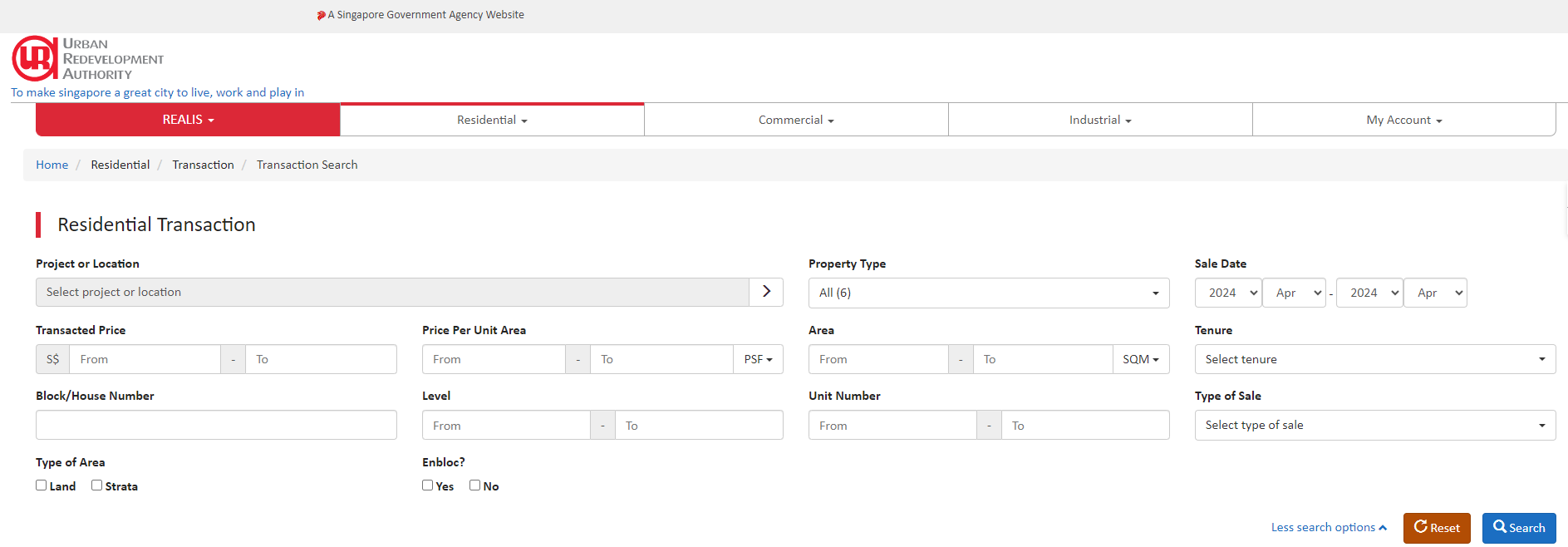Click the Residential Transaction heading
Screen dimensions: 1568x547
(156, 224)
